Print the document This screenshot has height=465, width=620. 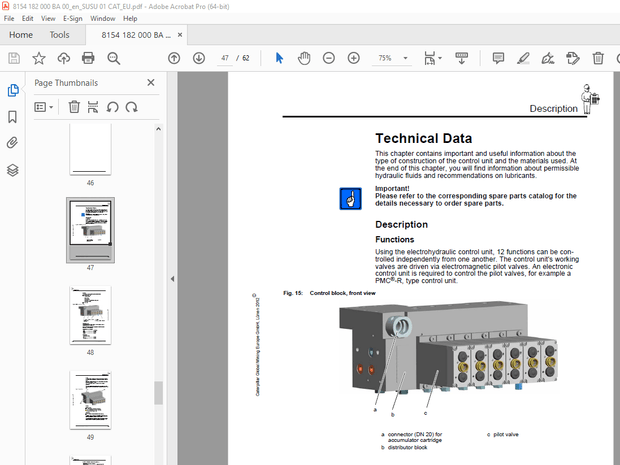coord(88,59)
